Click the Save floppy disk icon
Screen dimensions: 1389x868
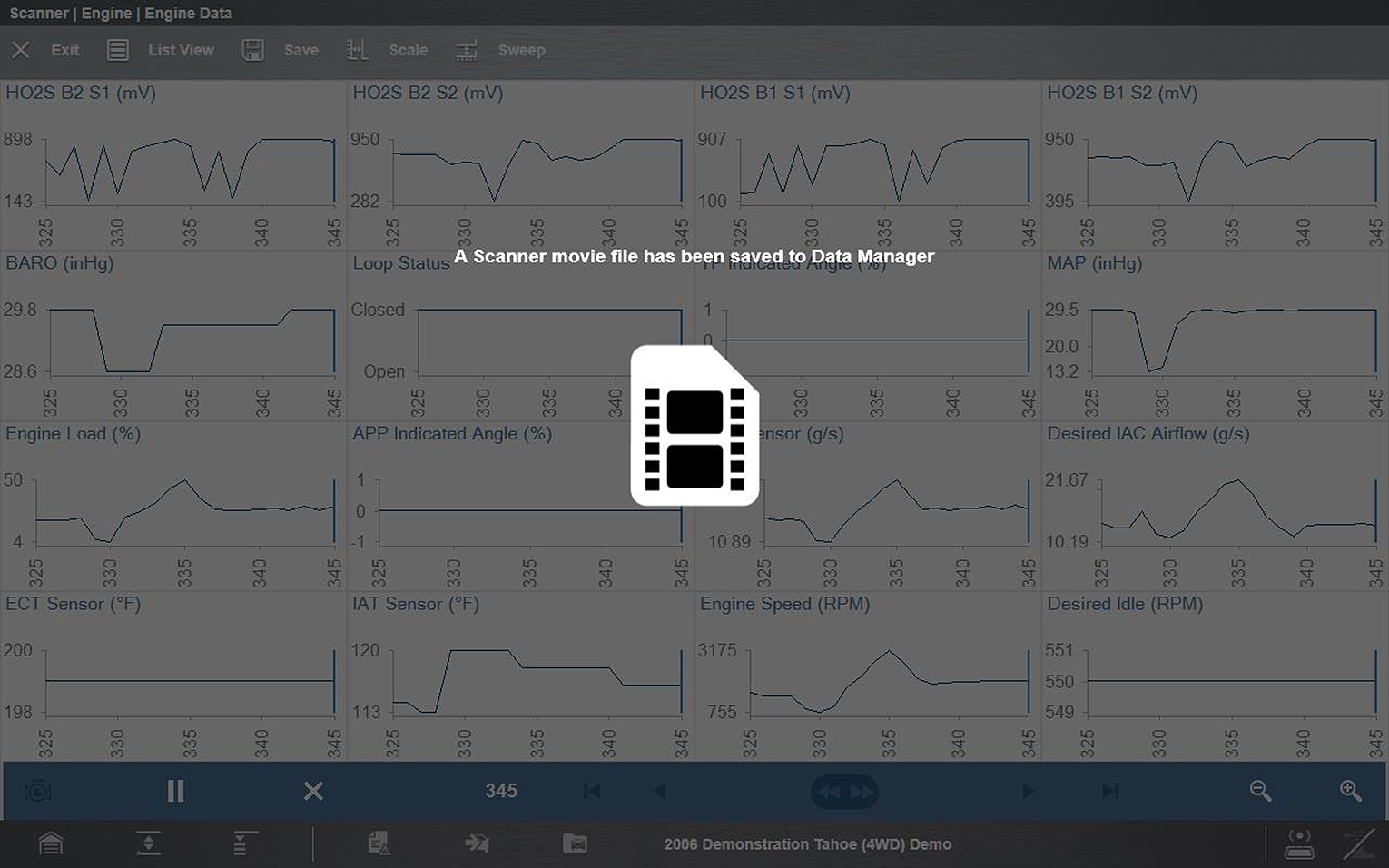pyautogui.click(x=253, y=50)
